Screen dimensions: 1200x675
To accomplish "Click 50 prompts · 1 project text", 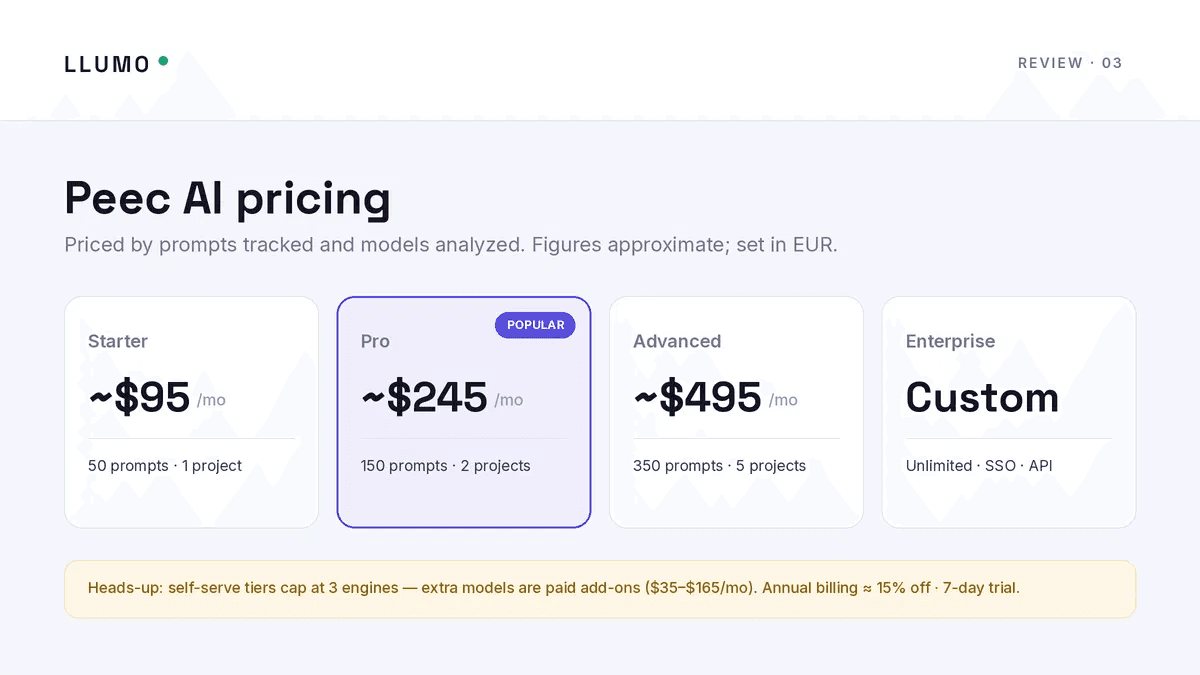I will point(165,466).
